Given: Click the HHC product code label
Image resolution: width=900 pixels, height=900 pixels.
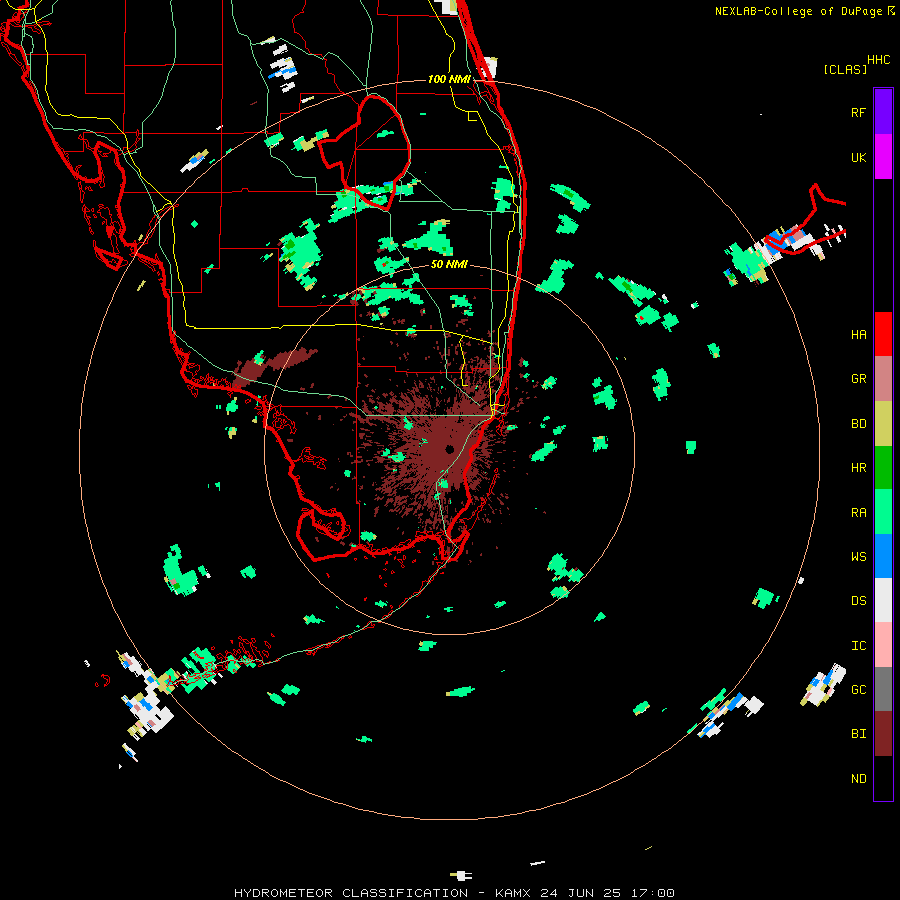Looking at the screenshot, I should pyautogui.click(x=879, y=60).
